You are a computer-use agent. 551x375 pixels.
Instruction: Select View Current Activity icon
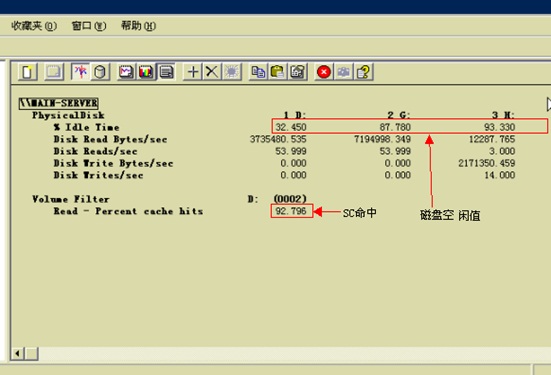tap(80, 72)
